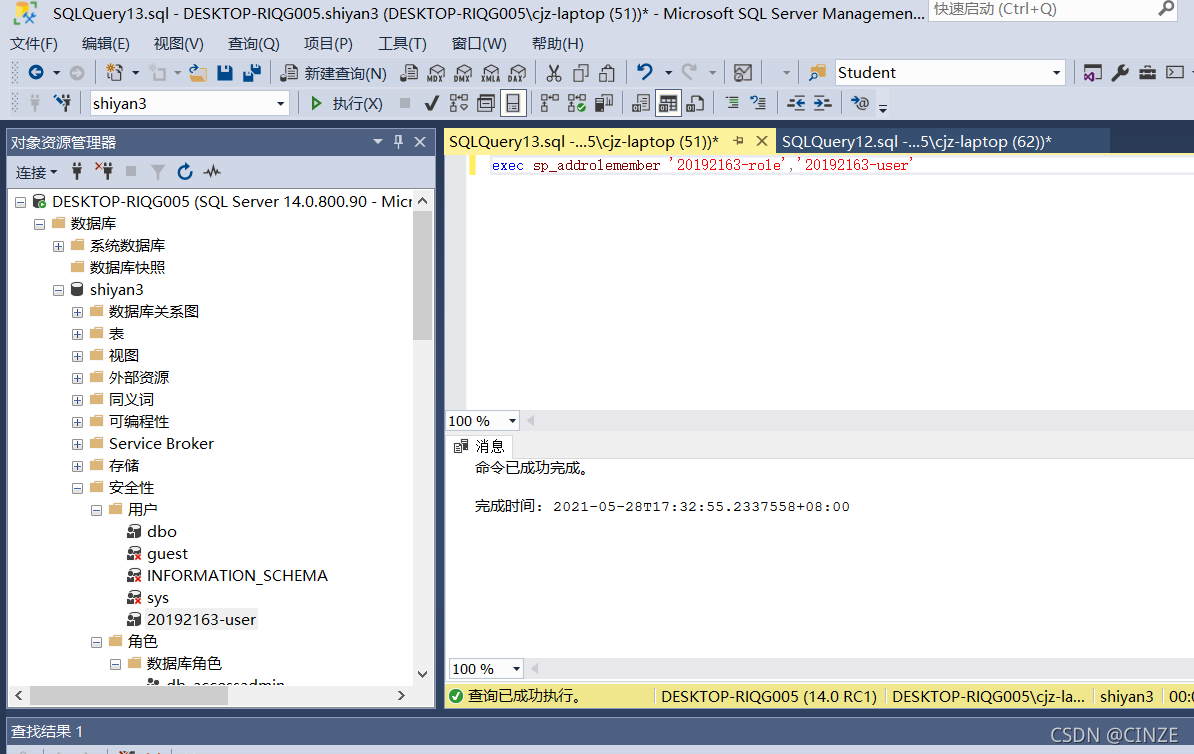Screen dimensions: 1194x754
Task: Open the Student search dropdown
Action: point(1056,73)
